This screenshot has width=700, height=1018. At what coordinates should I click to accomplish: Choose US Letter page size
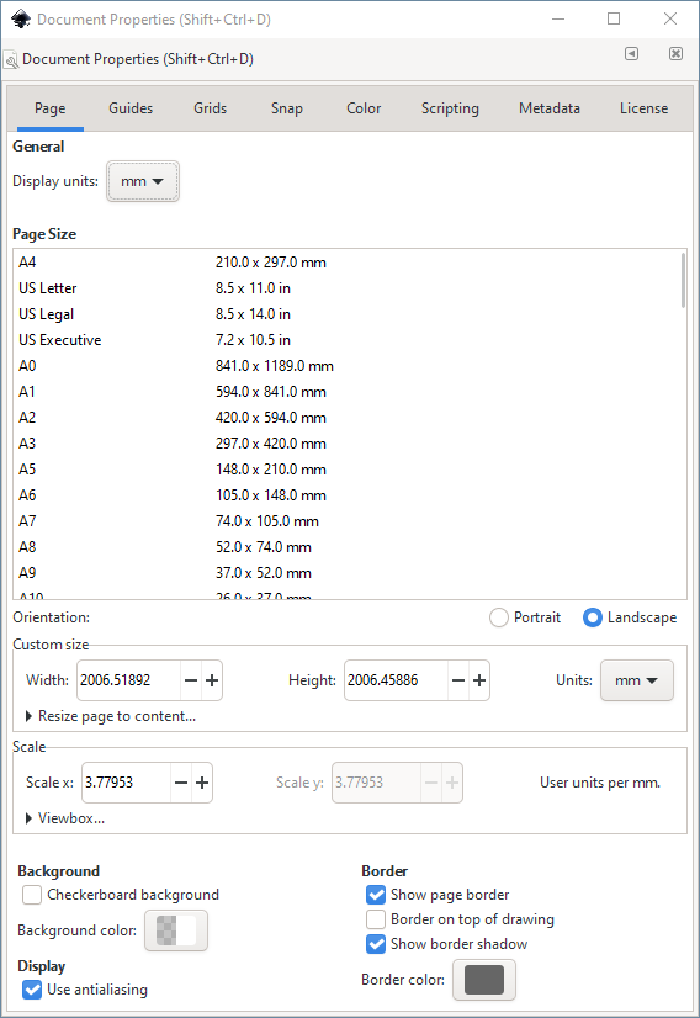[x=347, y=288]
